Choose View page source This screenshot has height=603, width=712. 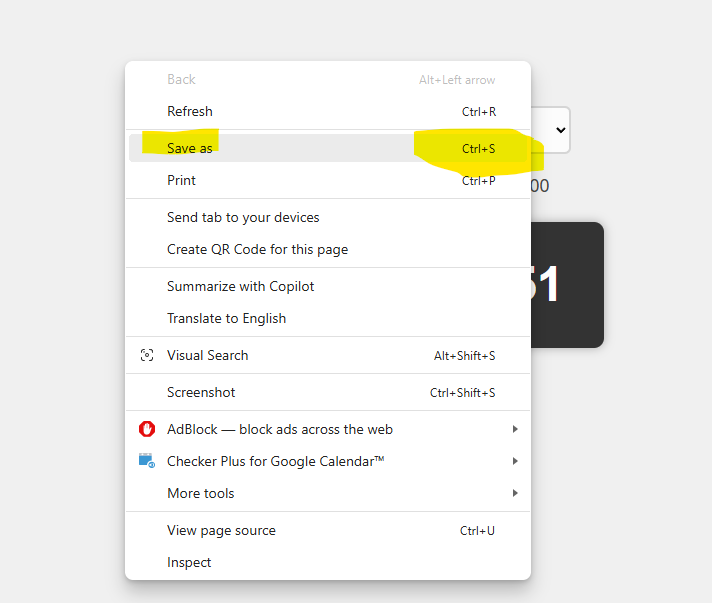point(221,530)
